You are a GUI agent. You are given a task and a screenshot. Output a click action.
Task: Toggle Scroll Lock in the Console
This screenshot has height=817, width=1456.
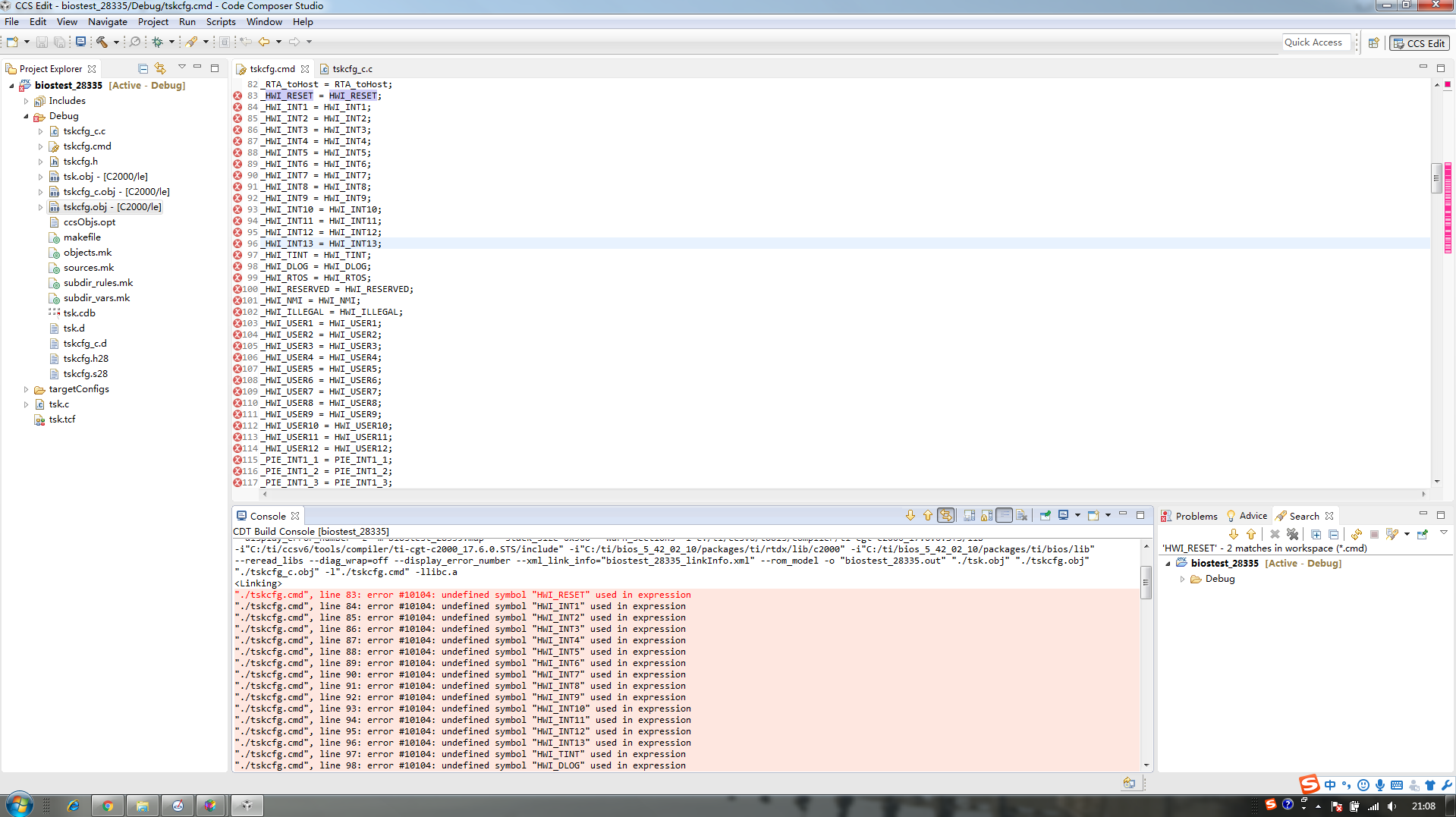point(985,515)
